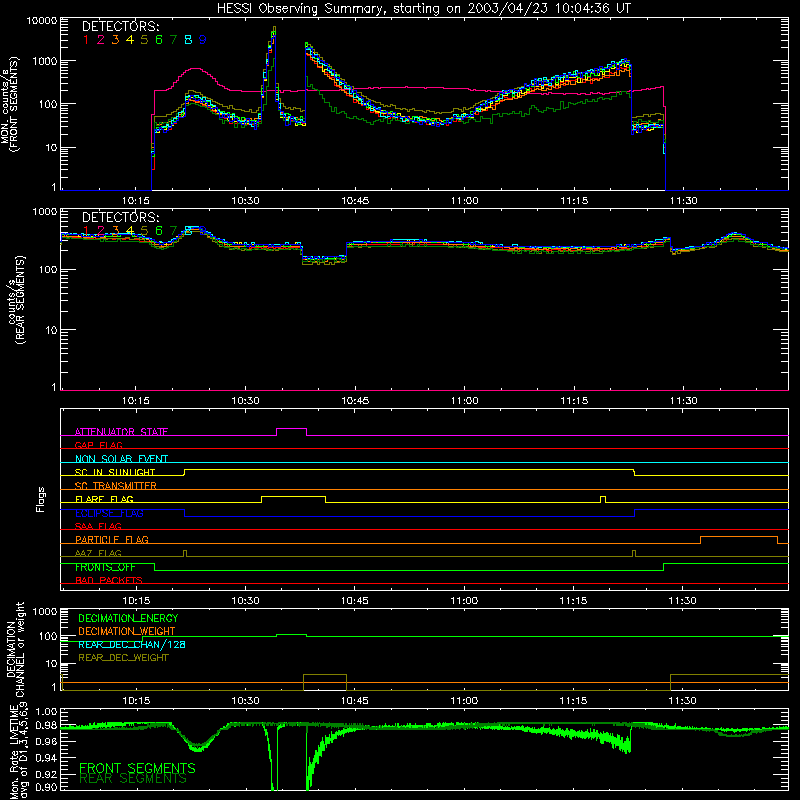Click the short flare flag blip near 11:19
Image resolution: width=800 pixels, height=800 pixels.
(x=603, y=498)
